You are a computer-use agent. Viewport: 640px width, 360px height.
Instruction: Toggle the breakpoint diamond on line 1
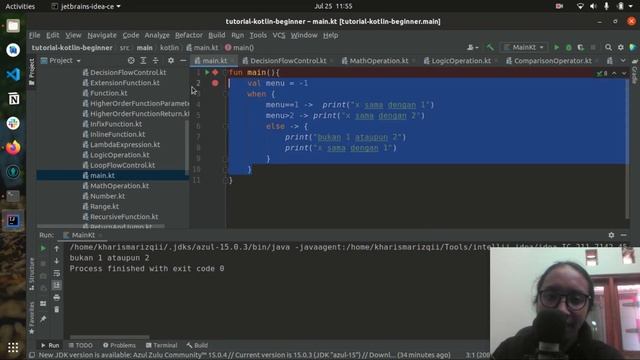click(215, 72)
